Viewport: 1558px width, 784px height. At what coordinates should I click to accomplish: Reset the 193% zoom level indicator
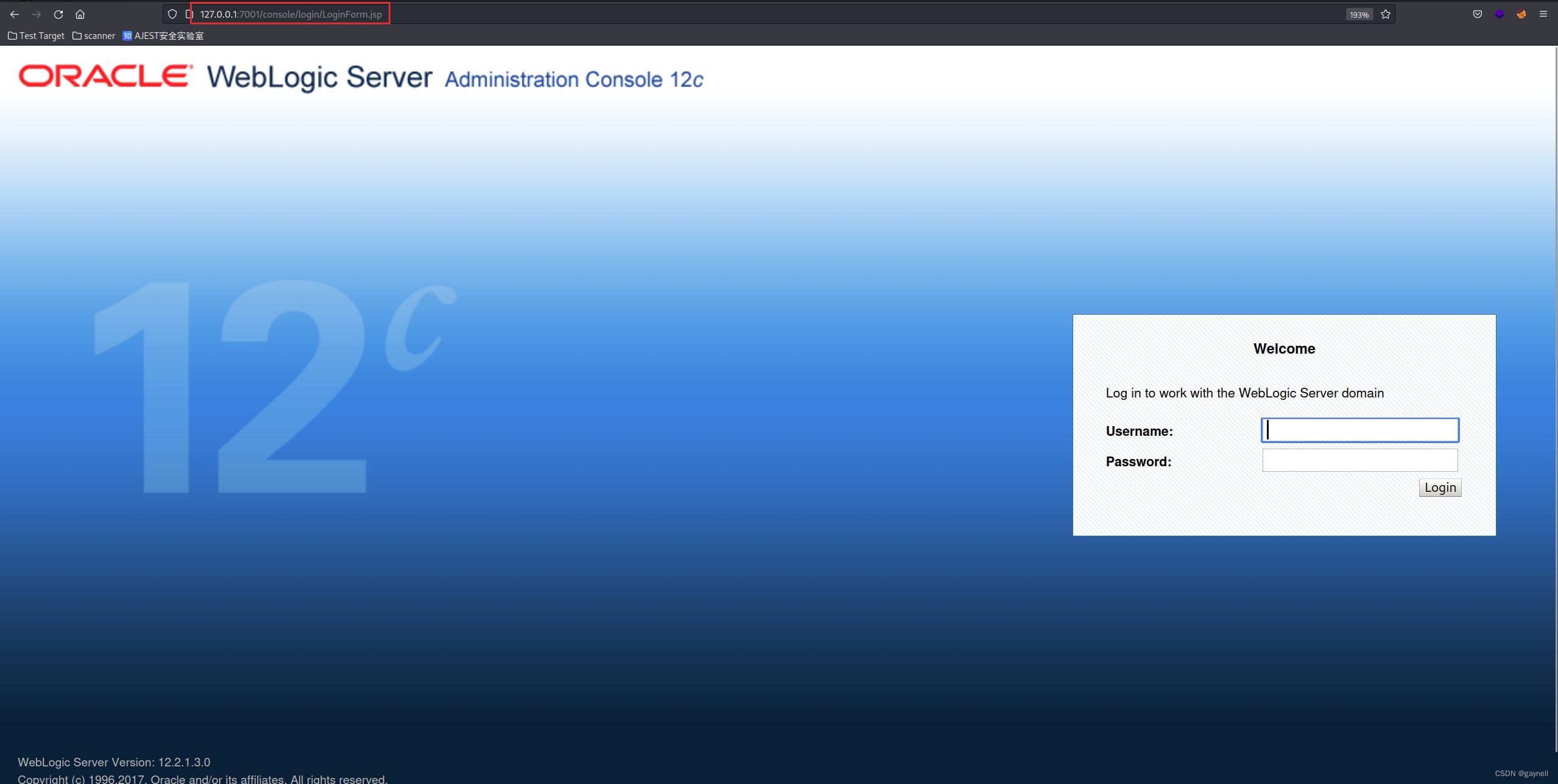(x=1359, y=15)
